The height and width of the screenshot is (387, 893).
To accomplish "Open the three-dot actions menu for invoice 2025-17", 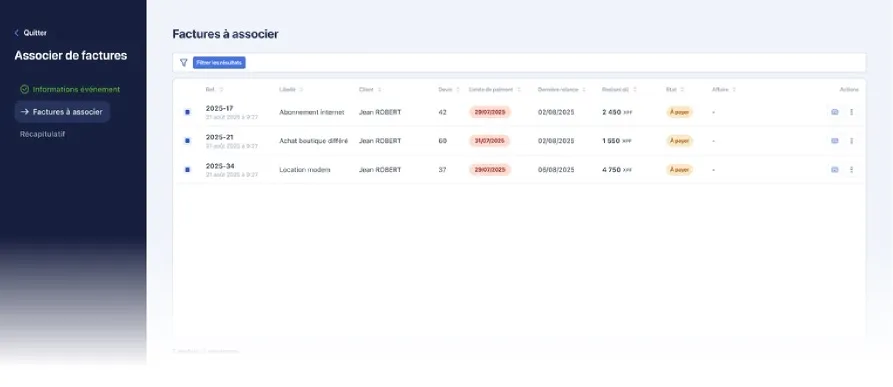I will 851,112.
